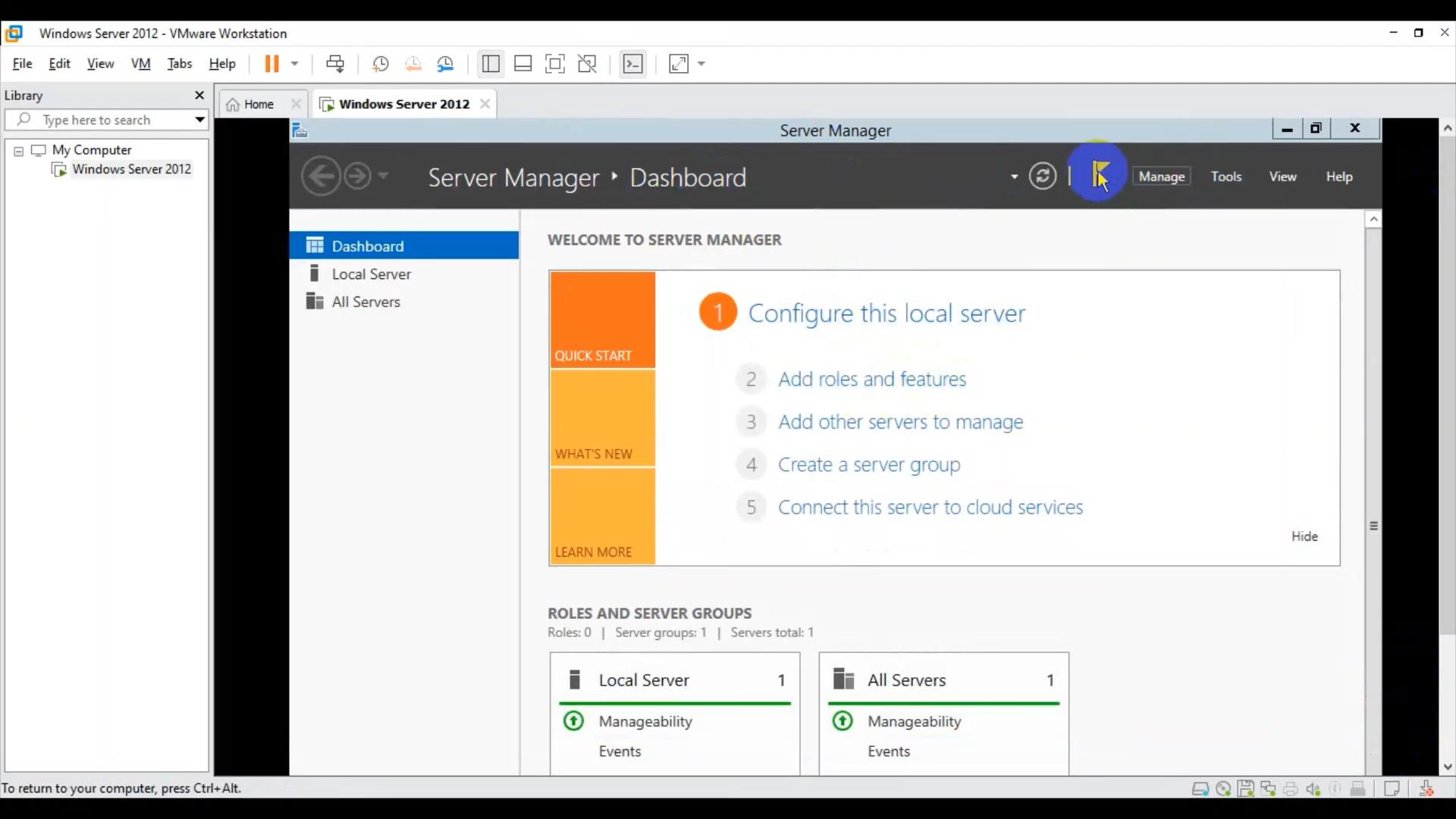Click Add other servers to manage

901,422
